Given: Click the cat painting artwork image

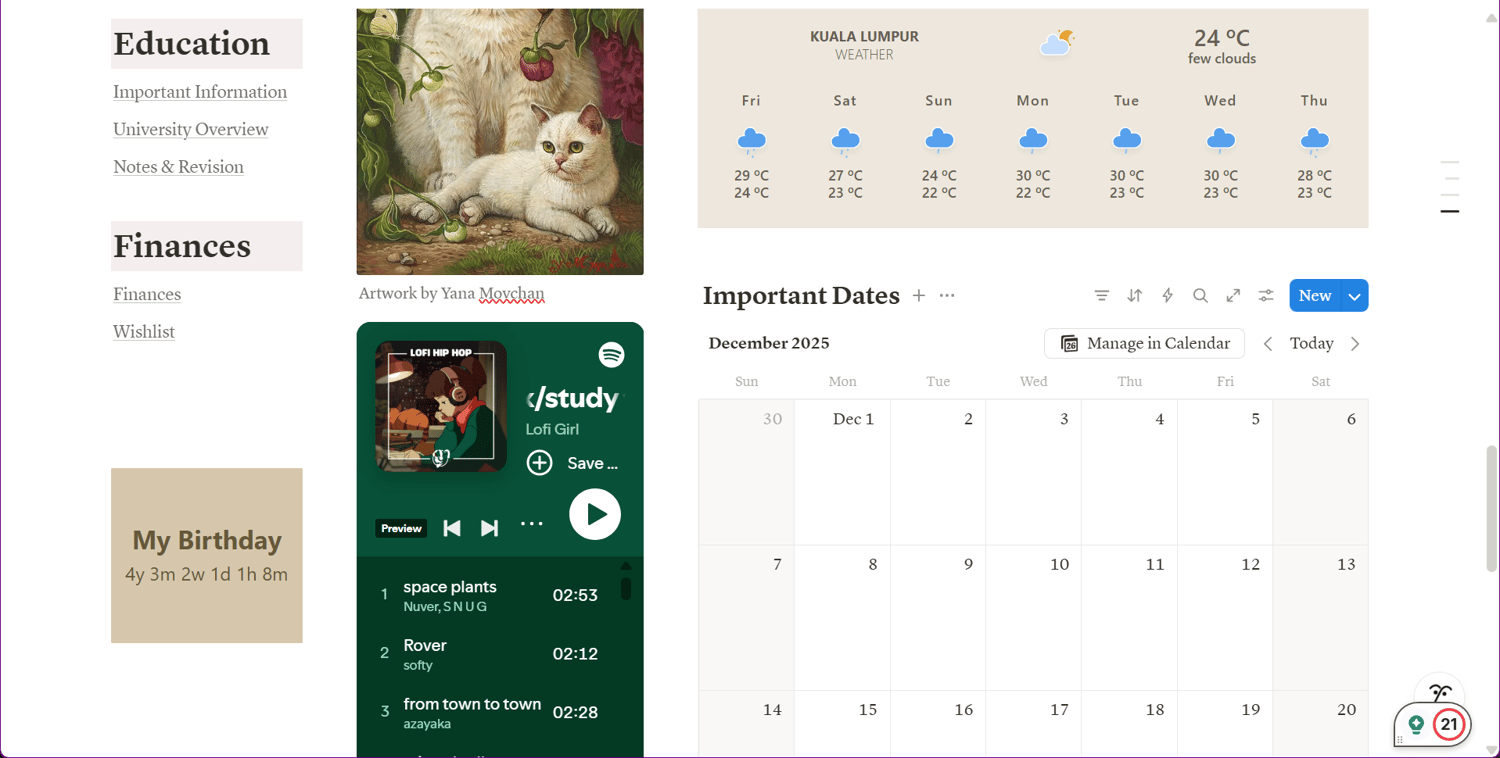Looking at the screenshot, I should pyautogui.click(x=500, y=142).
